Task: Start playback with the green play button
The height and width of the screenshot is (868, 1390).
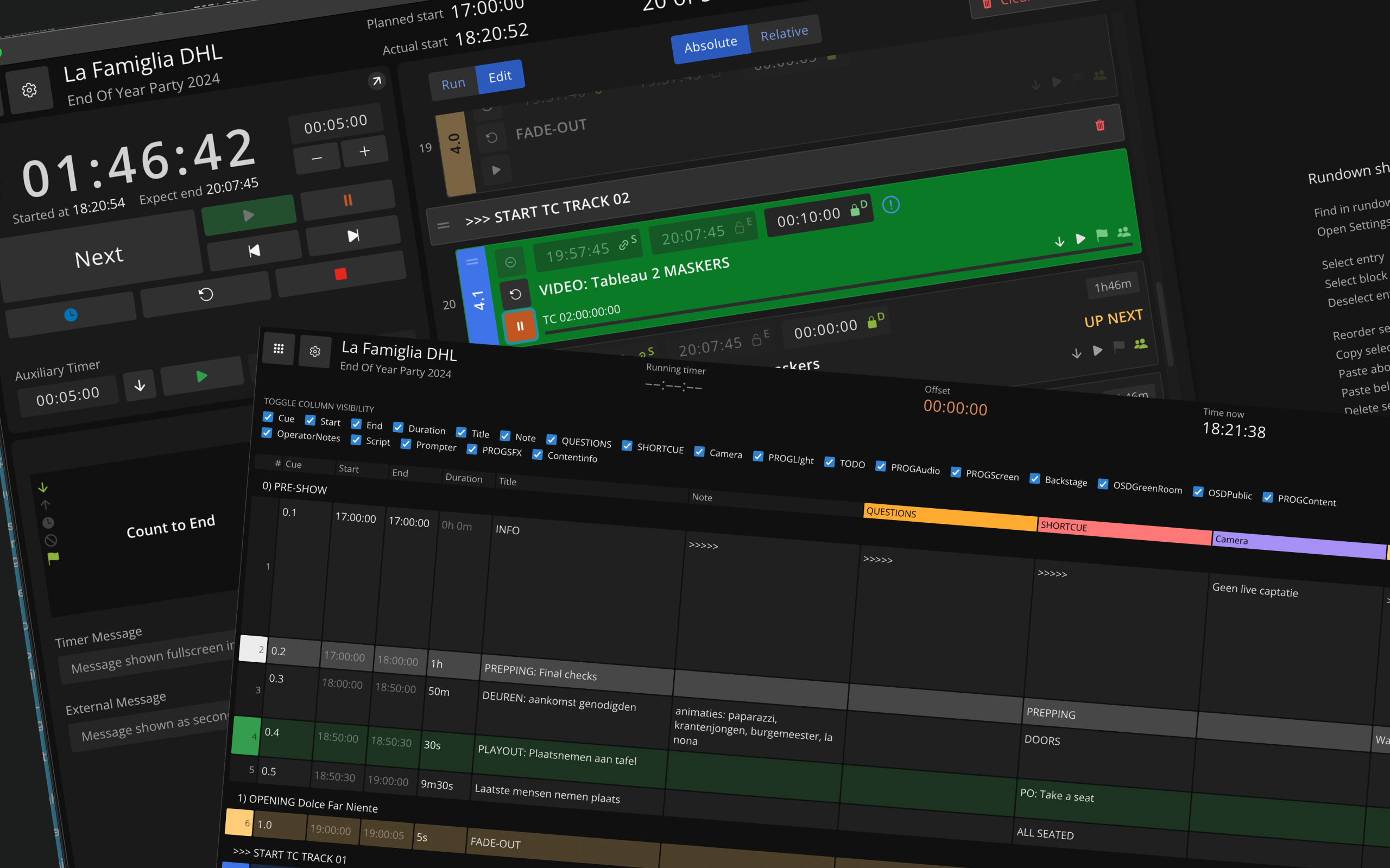Action: coord(249,216)
